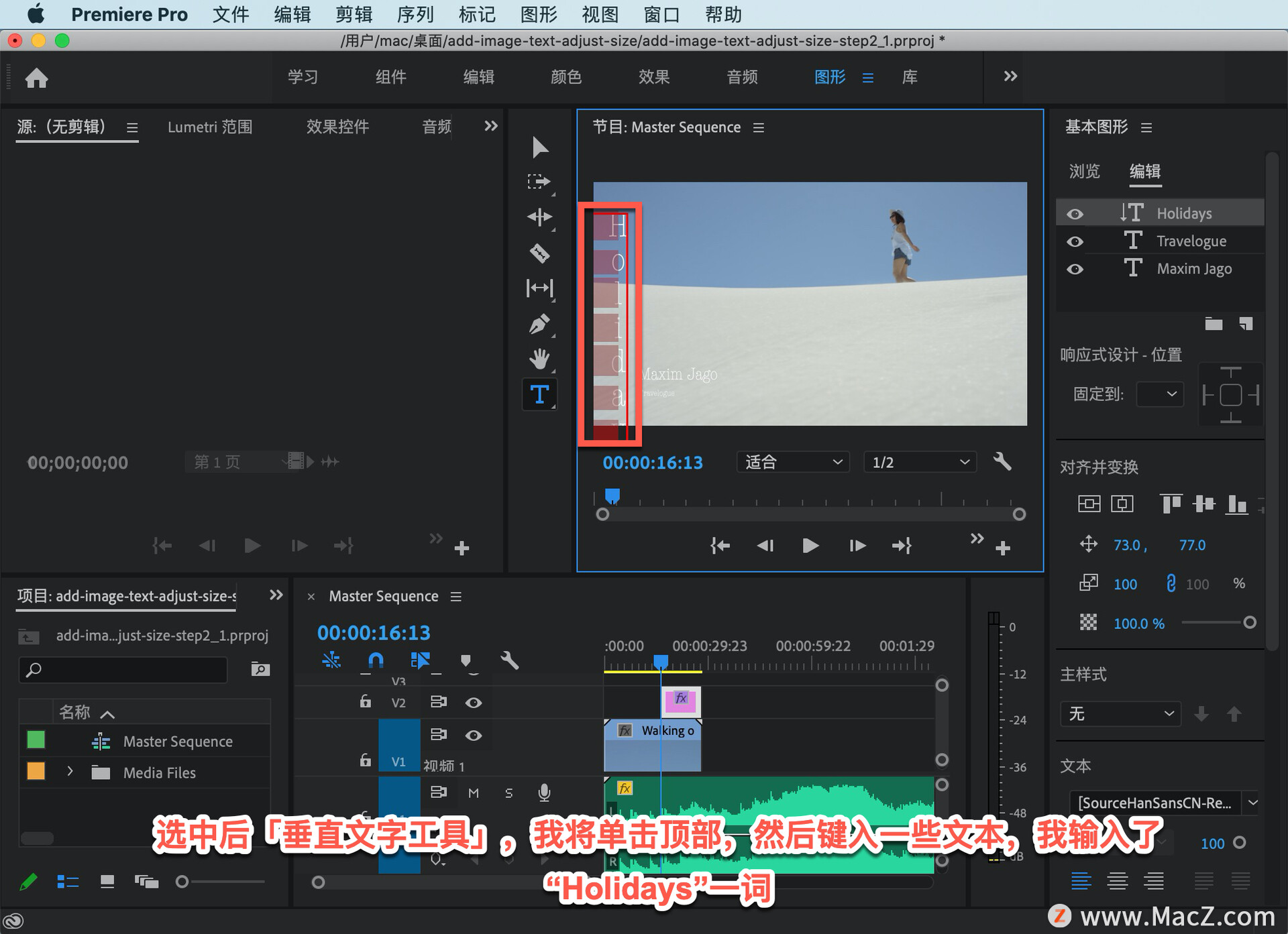The image size is (1288, 934).
Task: Go to Out point in Program Monitor
Action: 902,546
